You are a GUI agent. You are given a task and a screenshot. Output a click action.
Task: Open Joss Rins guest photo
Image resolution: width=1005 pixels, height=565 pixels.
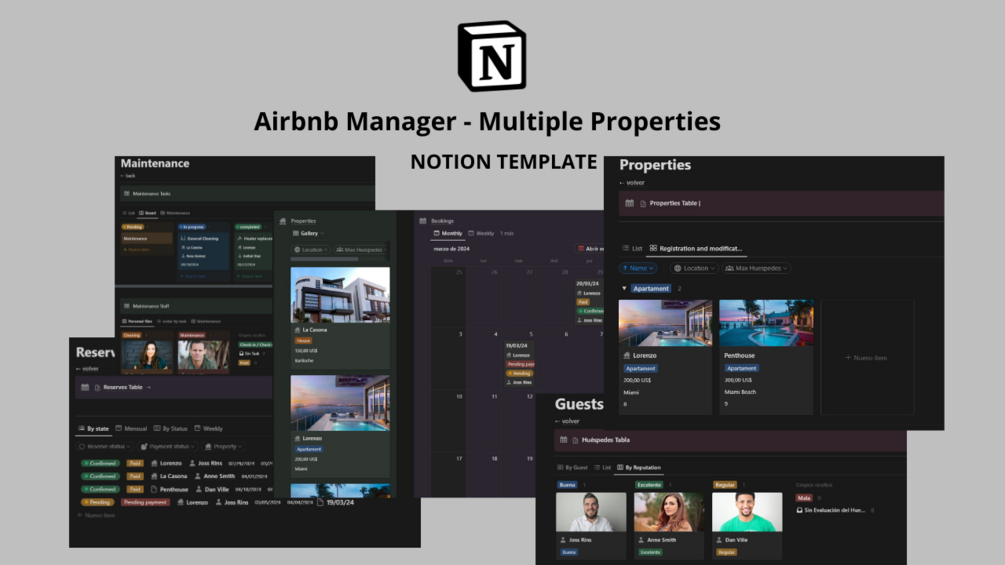click(591, 512)
